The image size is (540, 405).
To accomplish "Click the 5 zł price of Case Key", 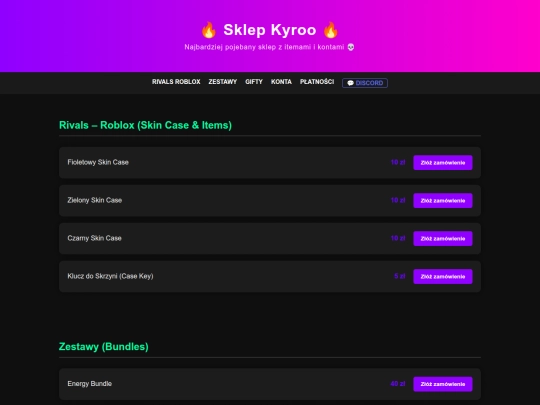I will (x=399, y=276).
